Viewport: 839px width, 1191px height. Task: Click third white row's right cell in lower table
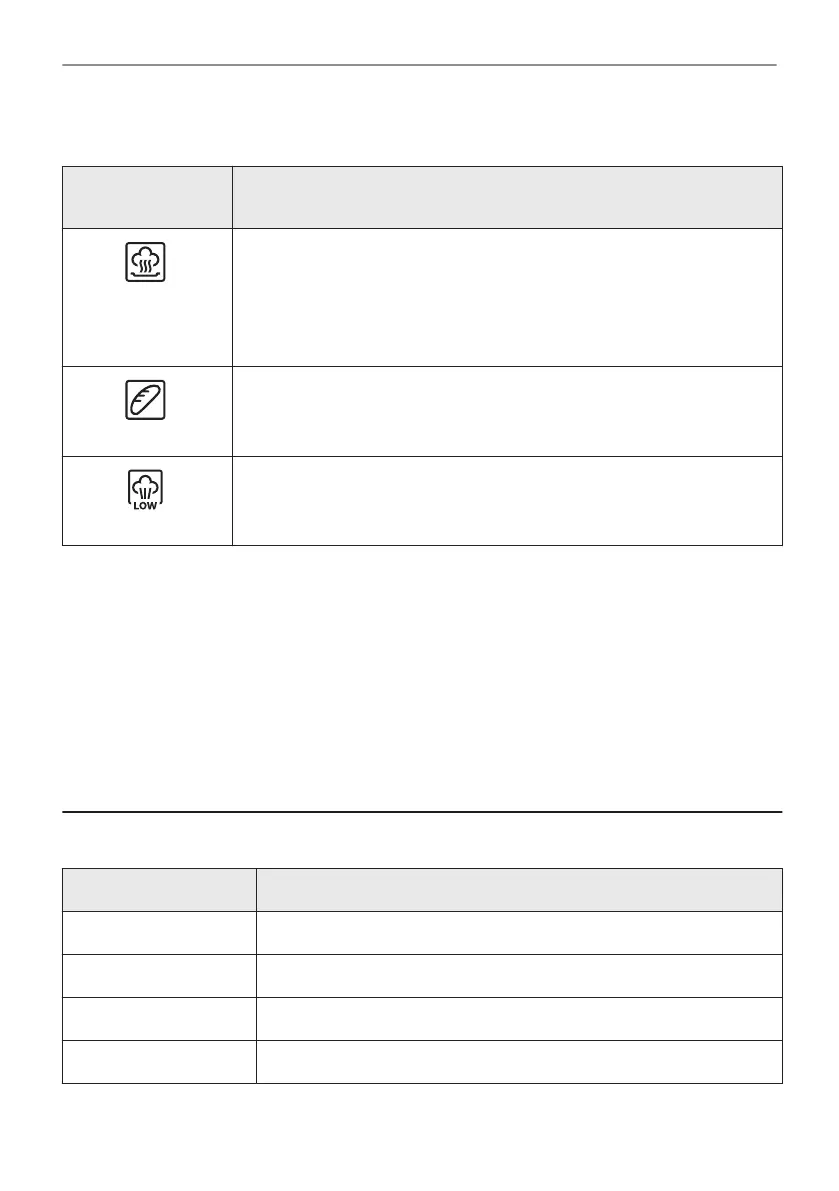coord(518,1018)
